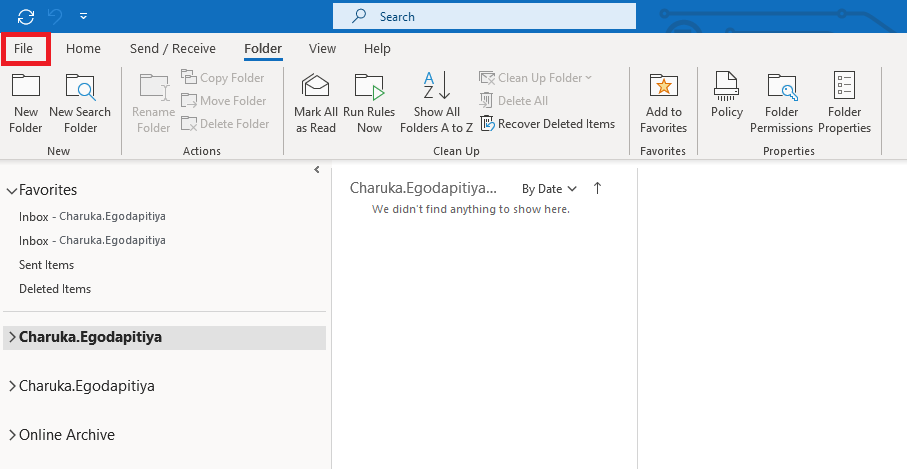Open Deleted Items in Favorites
Screen dimensions: 907x469
(x=55, y=289)
